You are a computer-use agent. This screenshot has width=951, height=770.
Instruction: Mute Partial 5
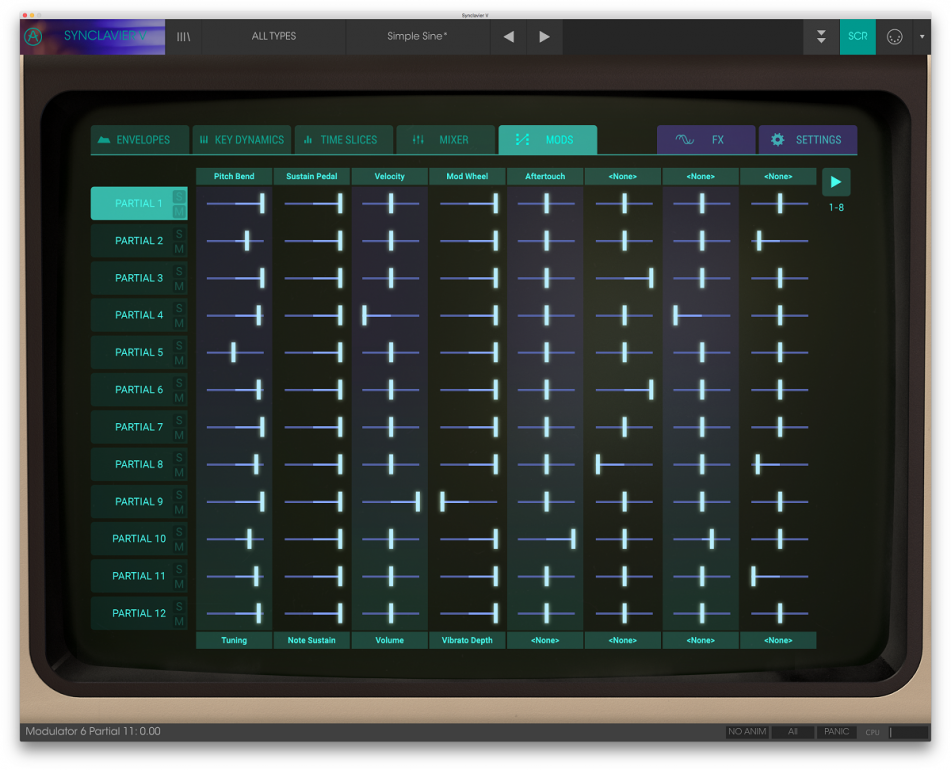(179, 359)
